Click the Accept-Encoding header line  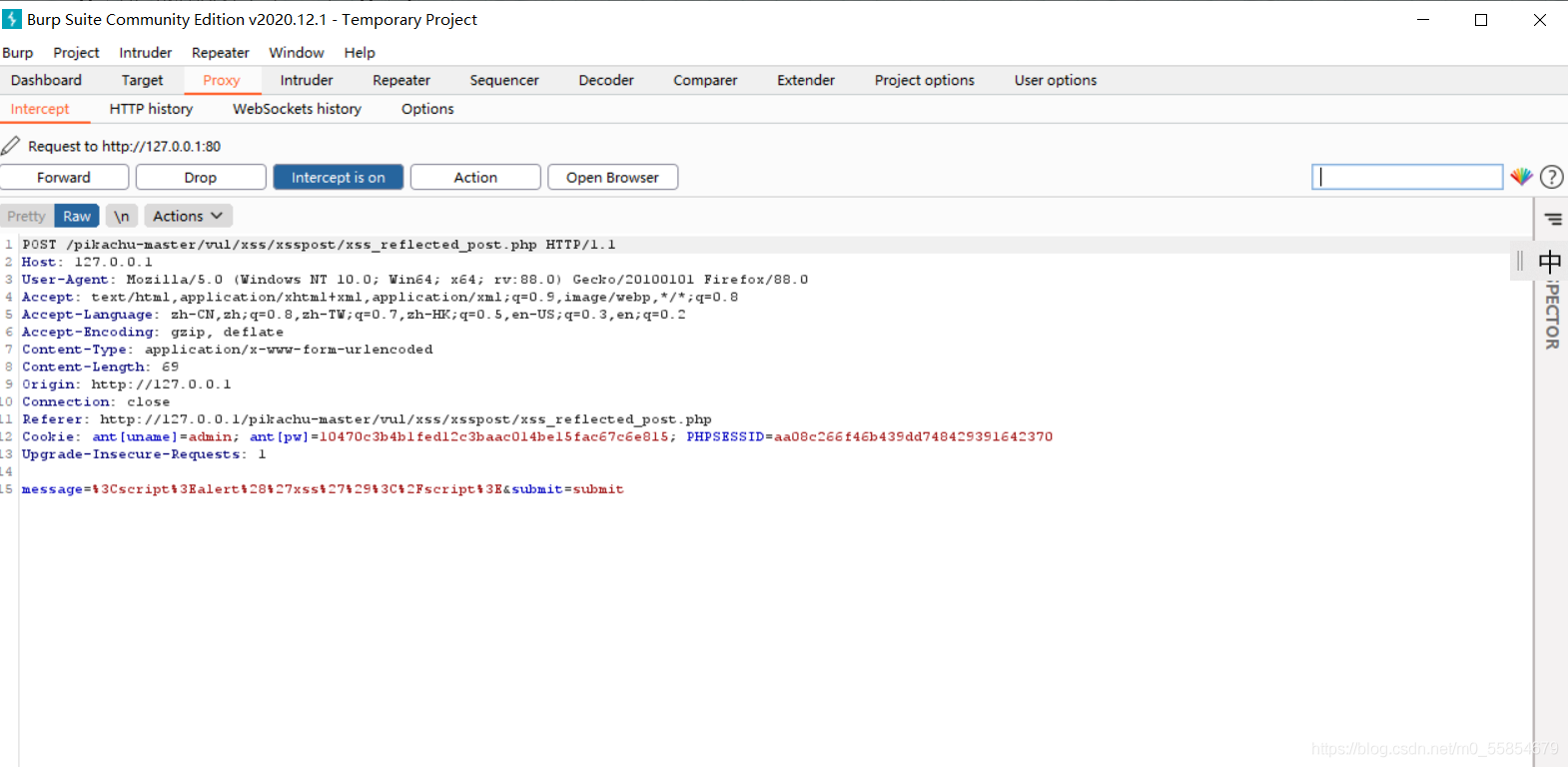pos(153,332)
